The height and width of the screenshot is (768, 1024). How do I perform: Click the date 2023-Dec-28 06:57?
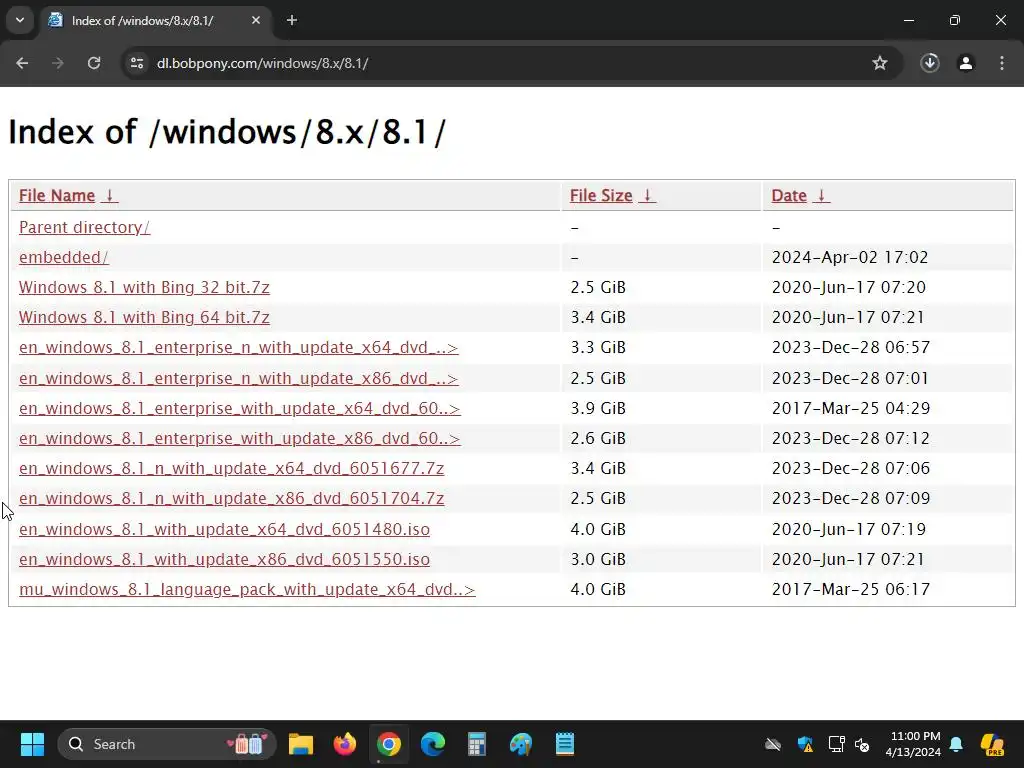click(850, 347)
